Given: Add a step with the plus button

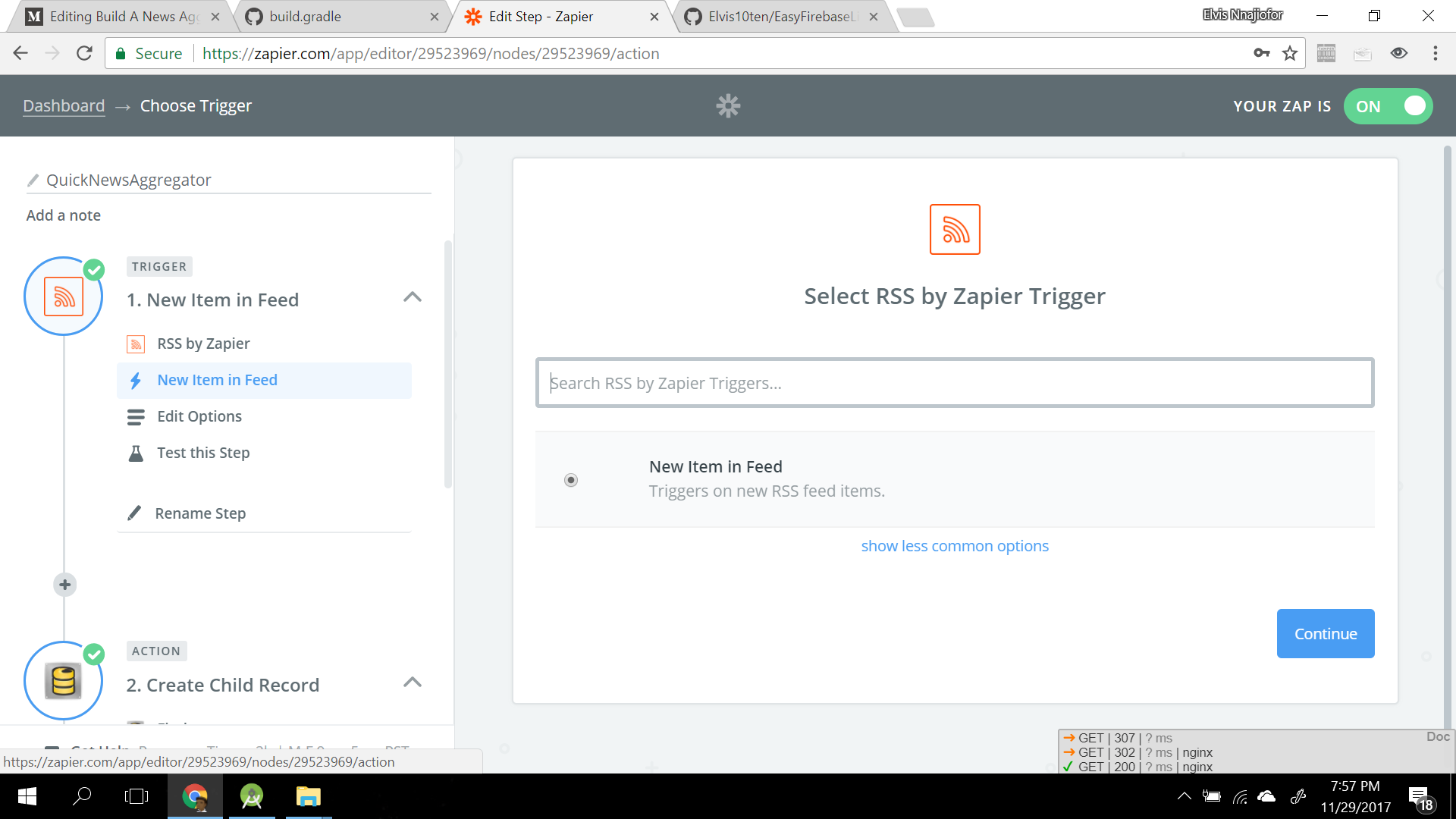Looking at the screenshot, I should (65, 585).
